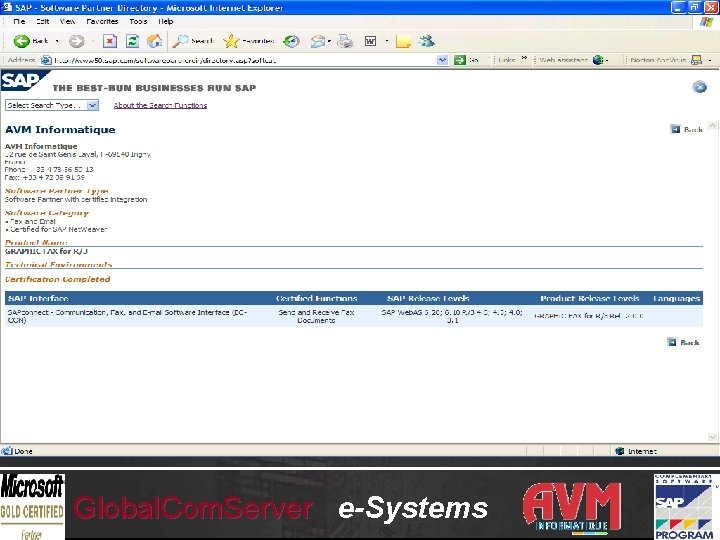Click the Certification Completed heading
This screenshot has height=540, width=720.
(x=57, y=279)
